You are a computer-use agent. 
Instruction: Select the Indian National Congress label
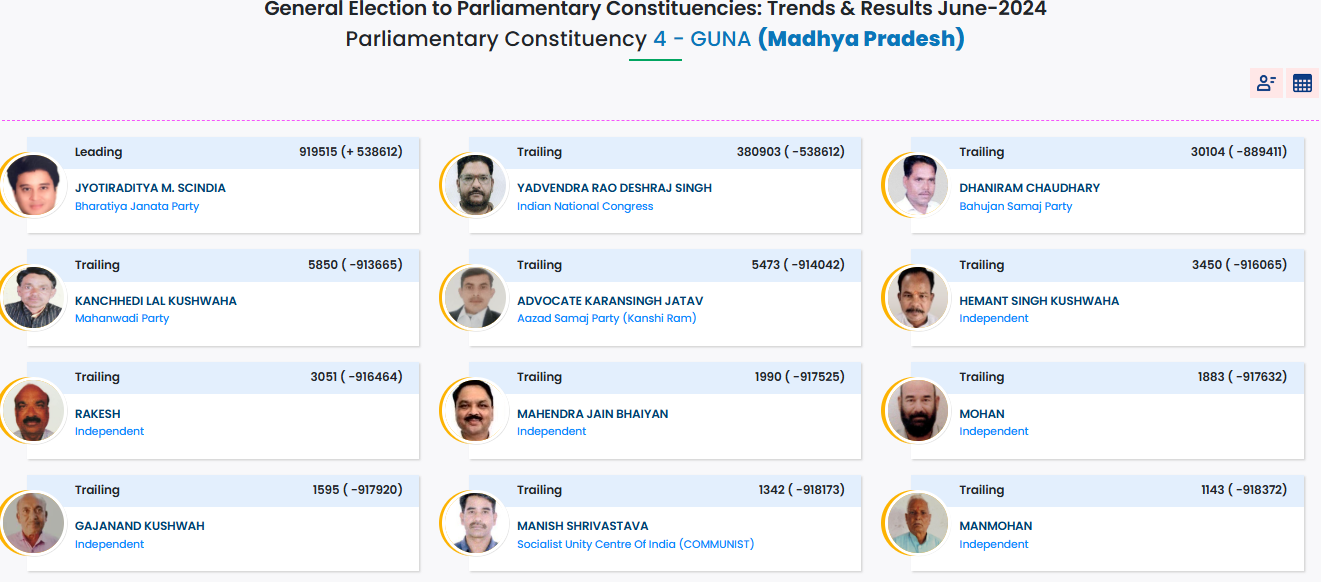click(585, 206)
